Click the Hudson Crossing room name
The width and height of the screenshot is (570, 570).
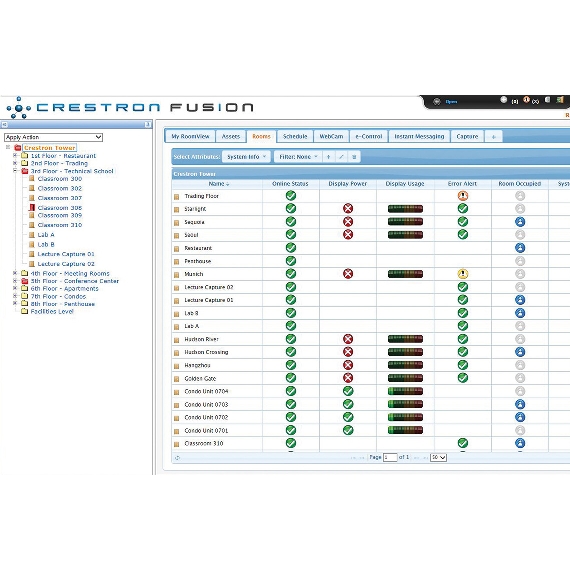206,352
